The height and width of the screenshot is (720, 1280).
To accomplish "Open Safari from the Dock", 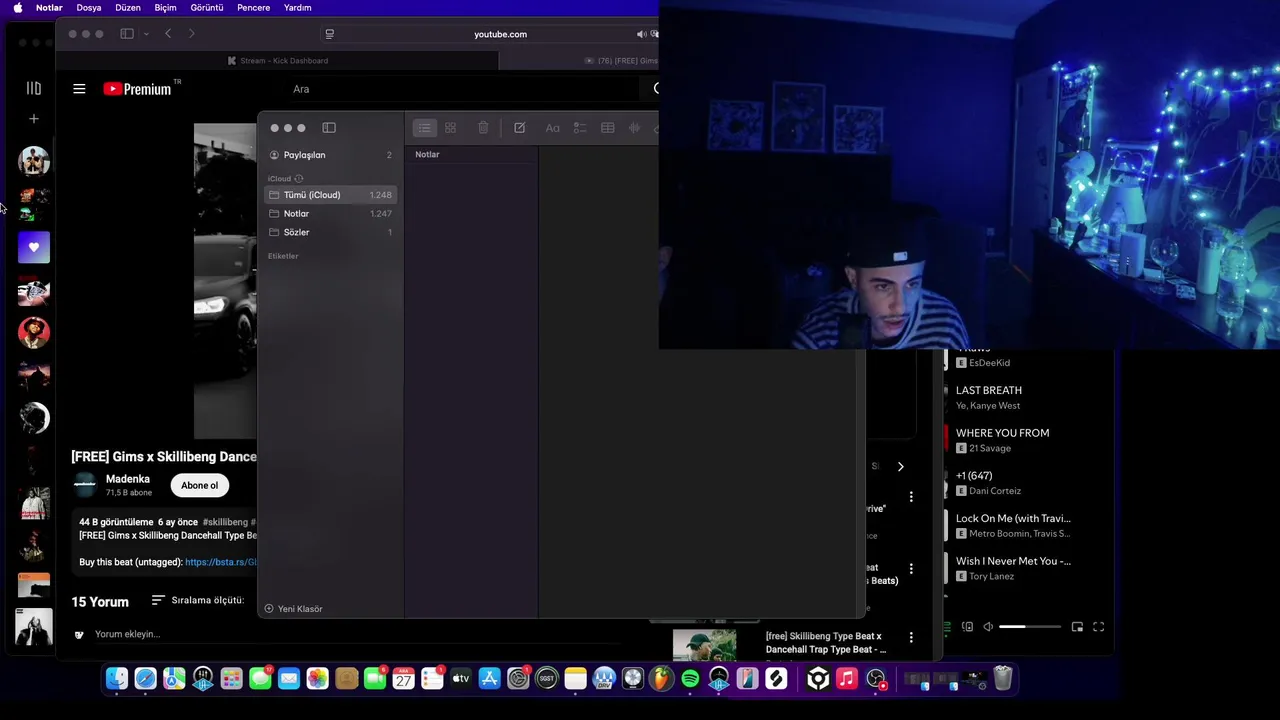I will (145, 679).
